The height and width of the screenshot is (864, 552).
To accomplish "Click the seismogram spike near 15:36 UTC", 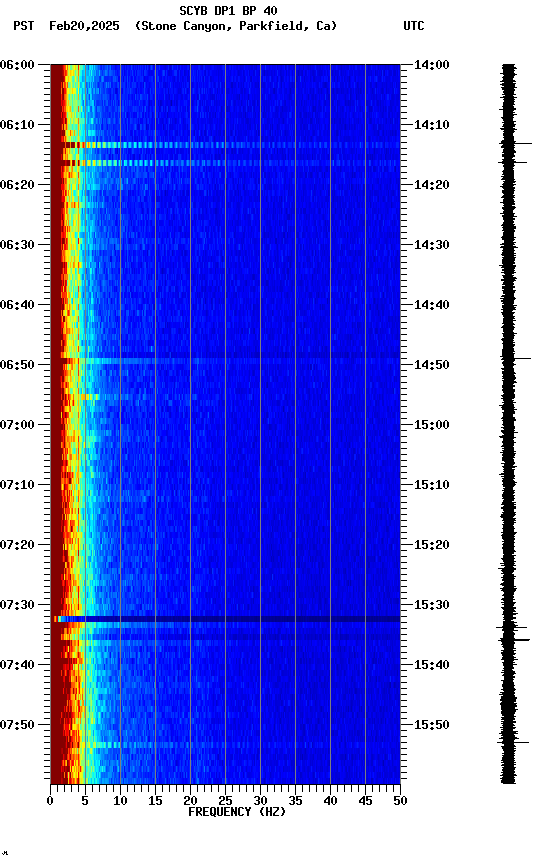I will click(x=513, y=640).
